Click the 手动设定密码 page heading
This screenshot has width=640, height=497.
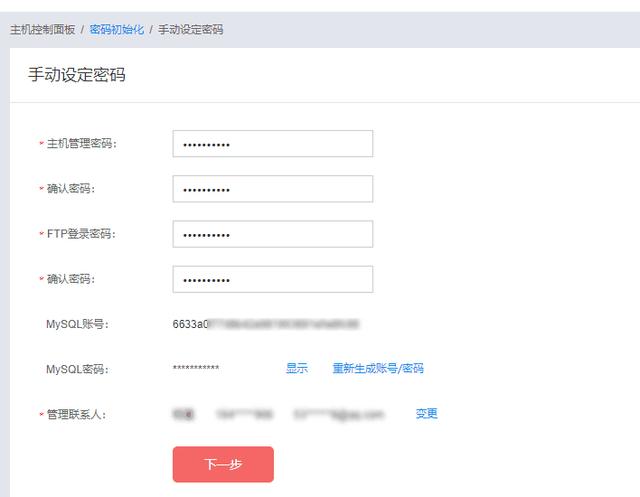(77, 75)
